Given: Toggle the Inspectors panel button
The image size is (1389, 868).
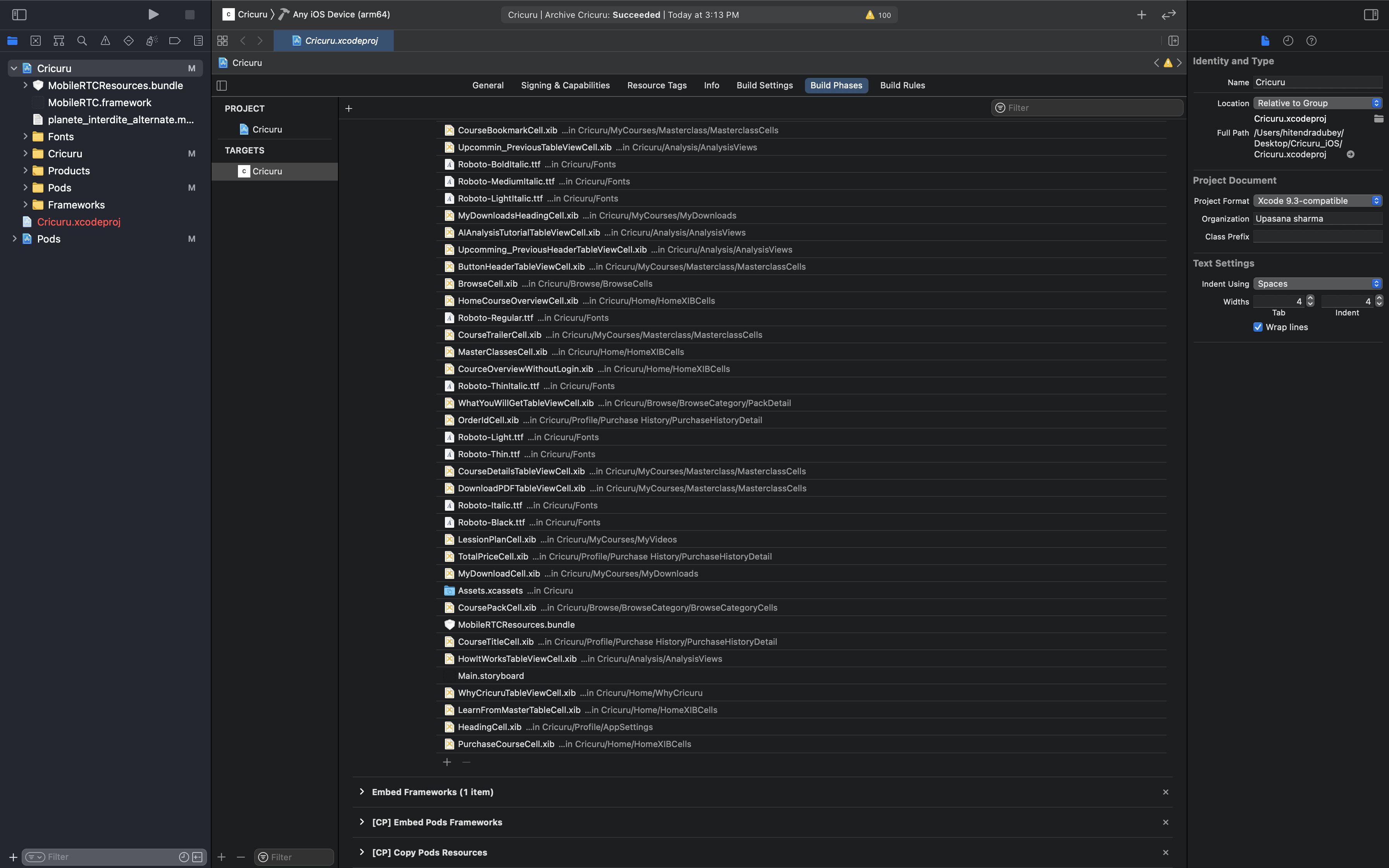Looking at the screenshot, I should (1371, 14).
